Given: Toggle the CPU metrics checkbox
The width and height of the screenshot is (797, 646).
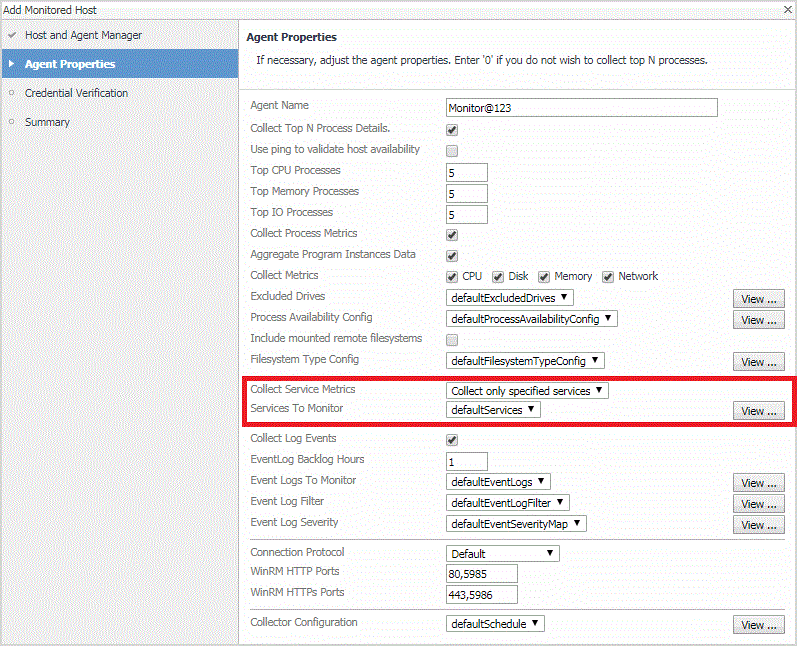Looking at the screenshot, I should click(452, 276).
